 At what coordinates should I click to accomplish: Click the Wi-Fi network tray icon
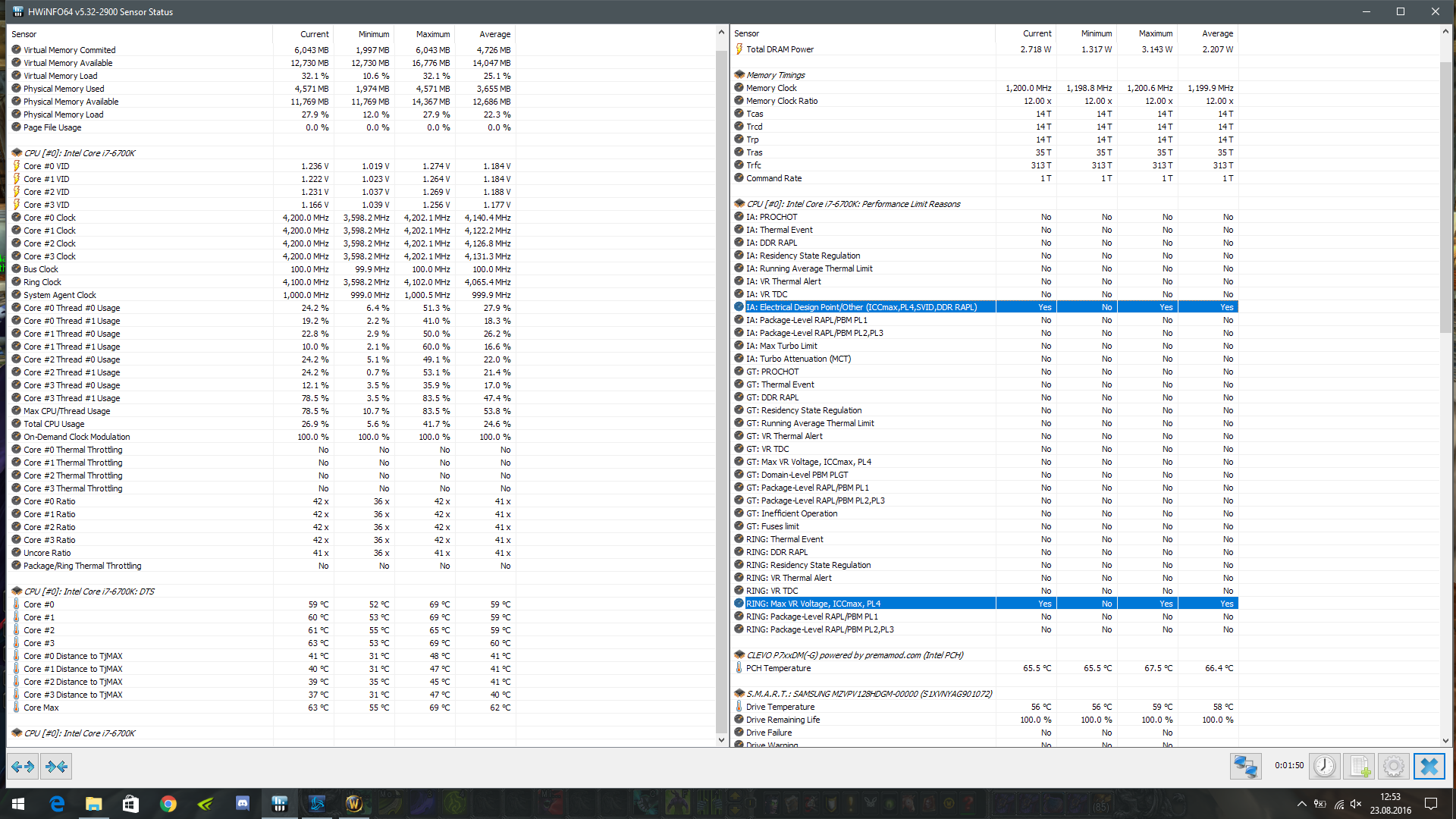tap(1338, 804)
